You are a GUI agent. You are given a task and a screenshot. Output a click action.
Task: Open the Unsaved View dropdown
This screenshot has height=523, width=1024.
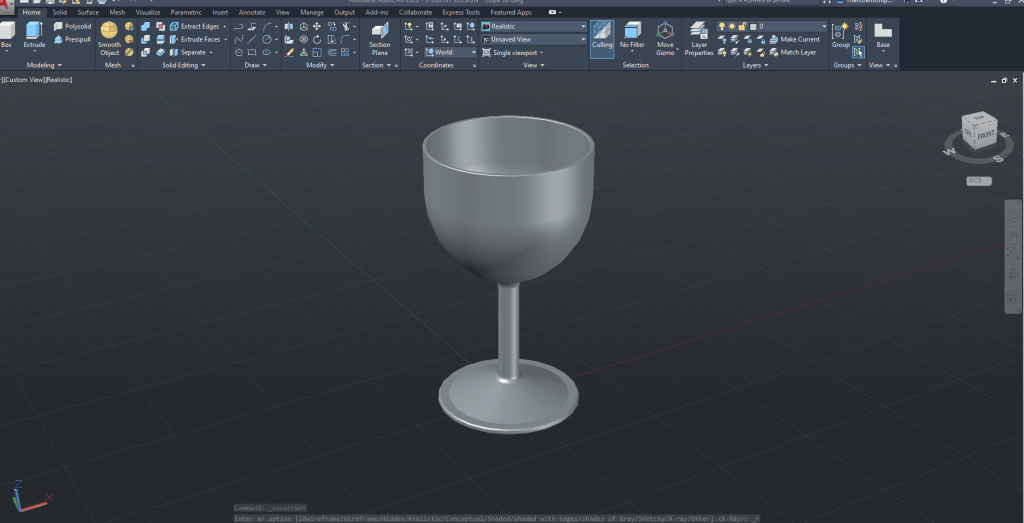click(x=533, y=39)
